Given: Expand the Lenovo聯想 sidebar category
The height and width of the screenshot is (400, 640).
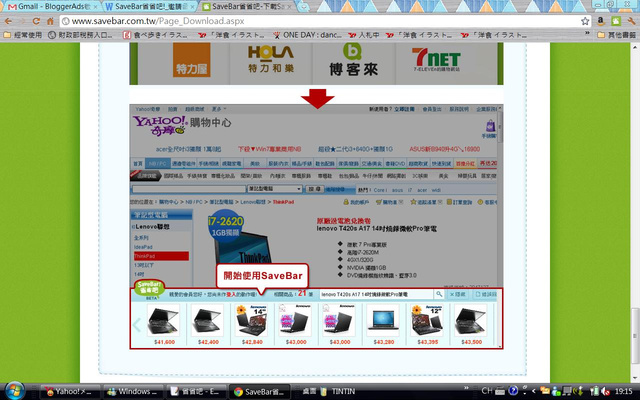Looking at the screenshot, I should coord(151,227).
